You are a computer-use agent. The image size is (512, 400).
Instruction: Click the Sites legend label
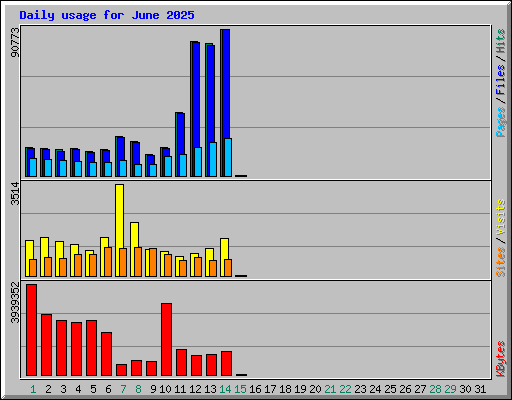500,262
